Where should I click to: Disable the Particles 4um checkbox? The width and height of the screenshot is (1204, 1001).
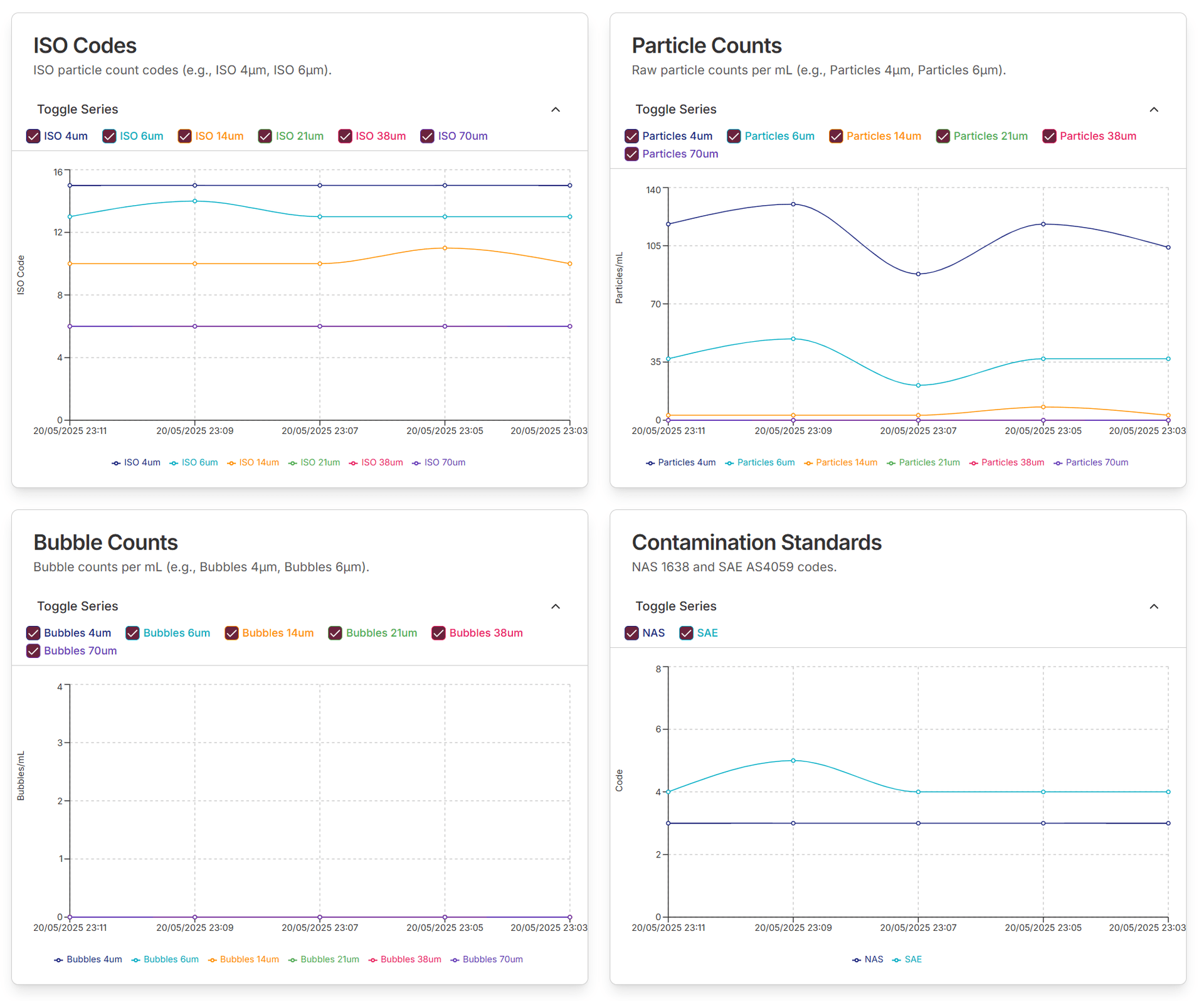coord(631,136)
